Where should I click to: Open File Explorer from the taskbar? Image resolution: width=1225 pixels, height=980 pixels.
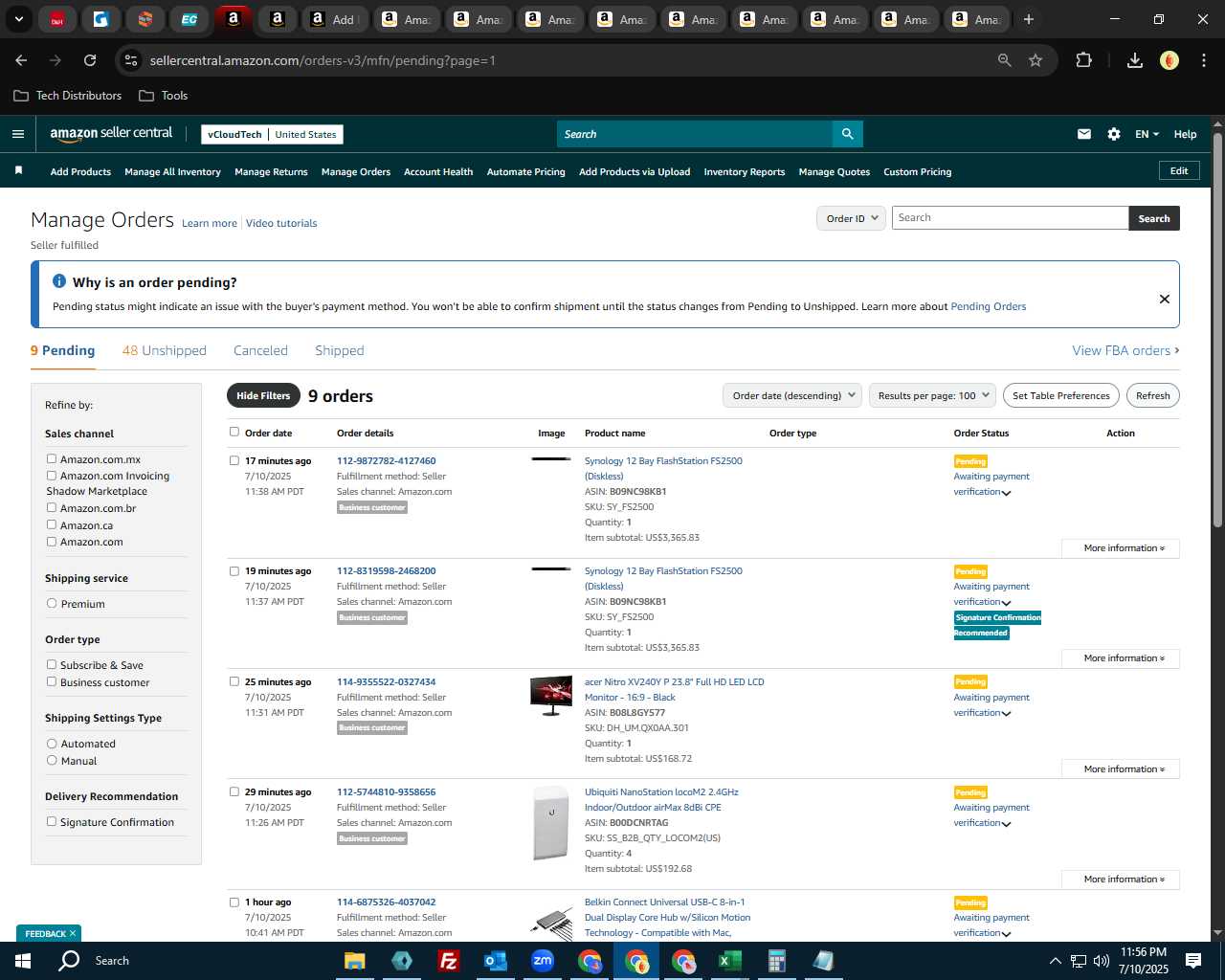pos(354,961)
